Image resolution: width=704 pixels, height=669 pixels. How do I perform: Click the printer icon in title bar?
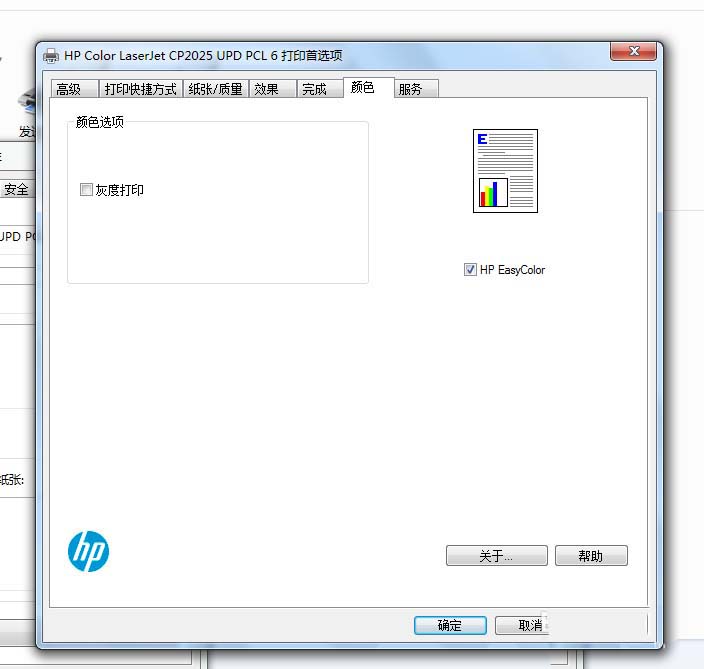[51, 56]
